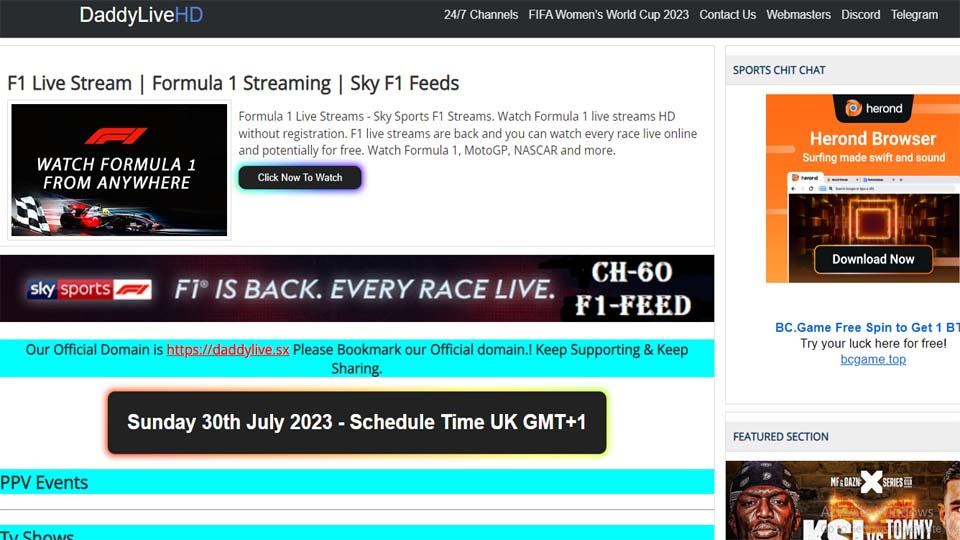Viewport: 960px width, 540px height.
Task: Click the Sunday 30th July 2023 schedule button
Action: pyautogui.click(x=357, y=422)
